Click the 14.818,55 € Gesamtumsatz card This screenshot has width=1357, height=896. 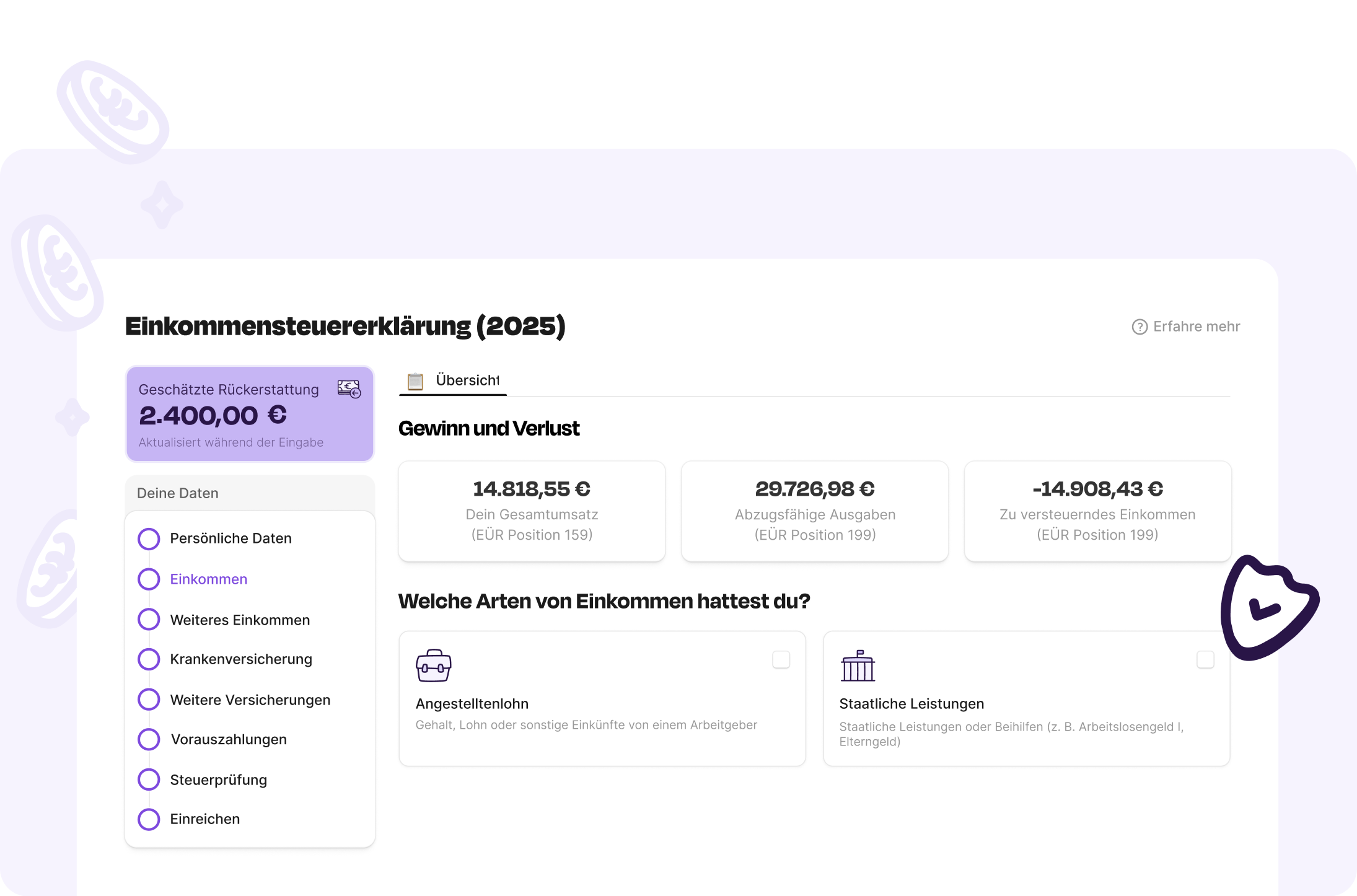[x=532, y=511]
